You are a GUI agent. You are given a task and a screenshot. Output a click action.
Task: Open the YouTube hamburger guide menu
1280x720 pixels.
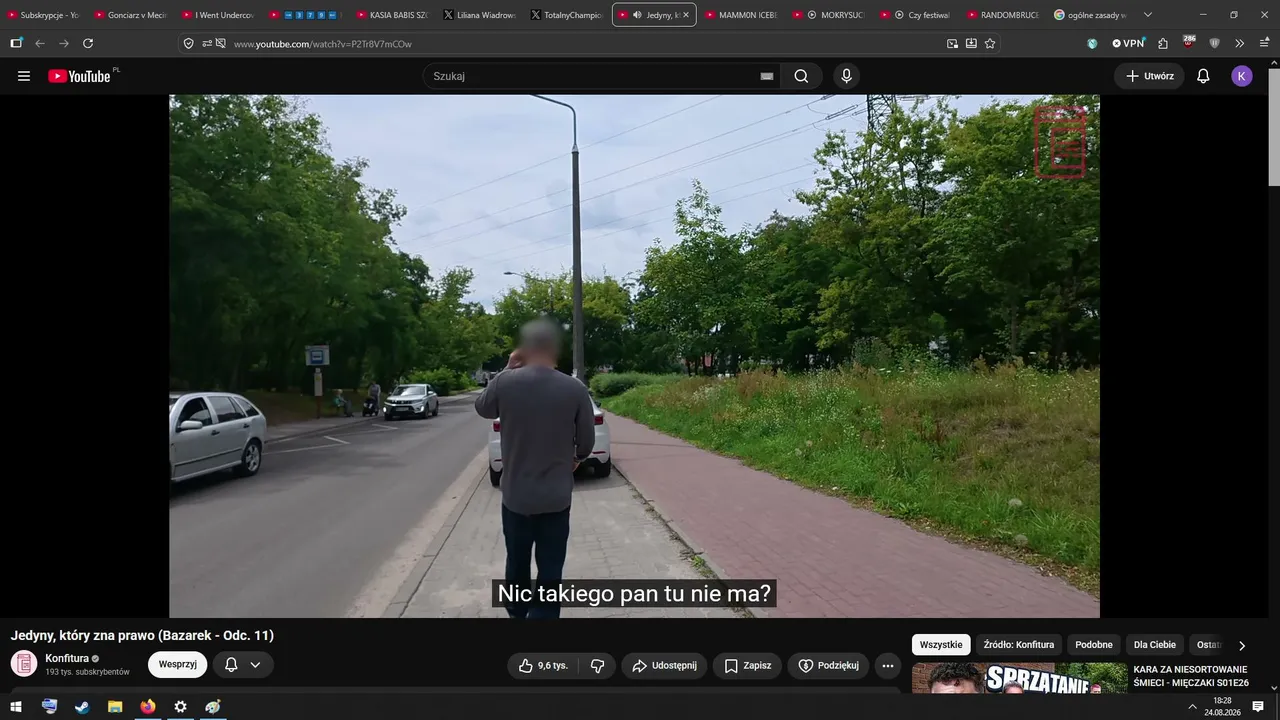click(24, 76)
